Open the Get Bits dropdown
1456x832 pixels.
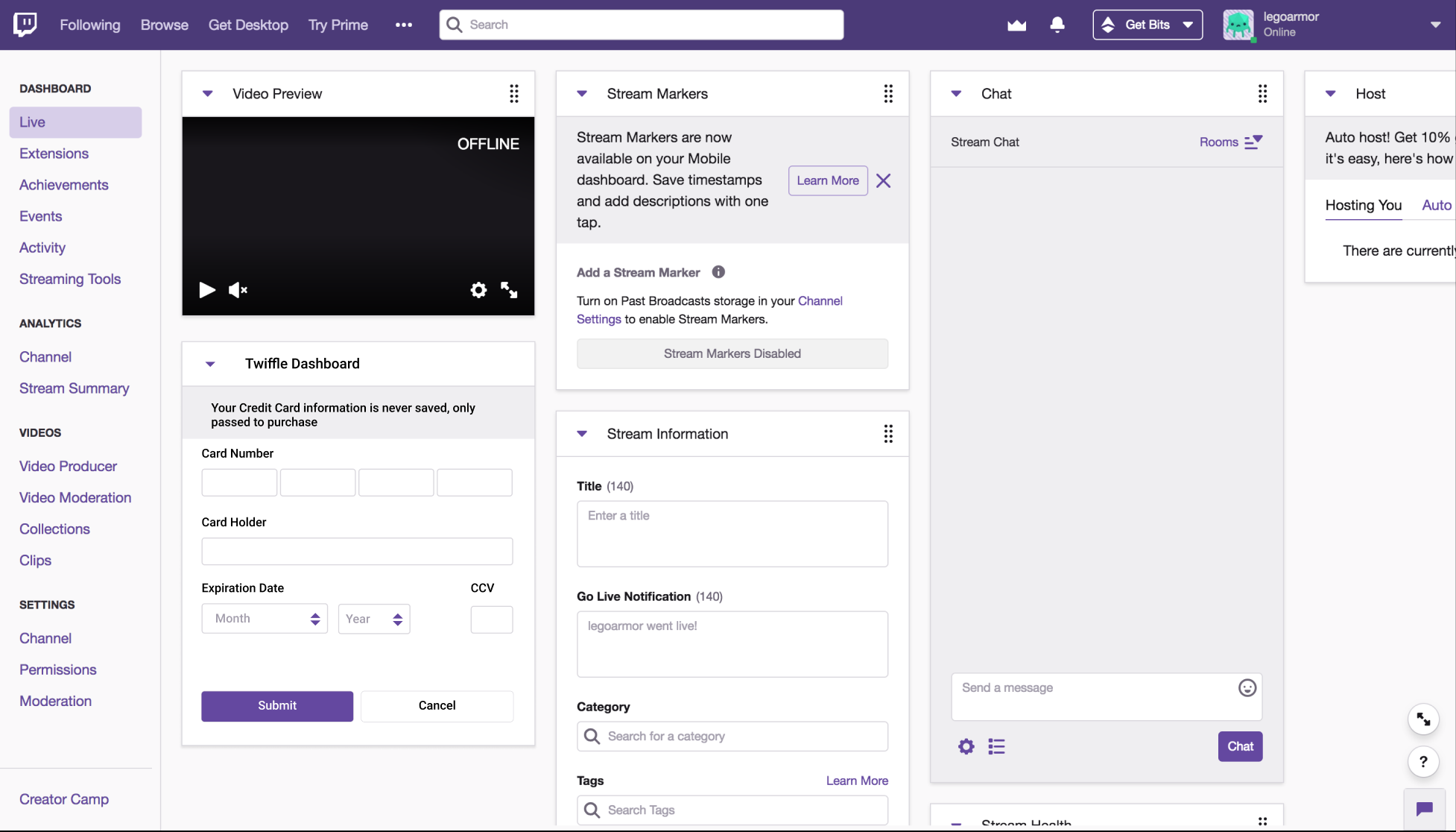pos(1148,25)
